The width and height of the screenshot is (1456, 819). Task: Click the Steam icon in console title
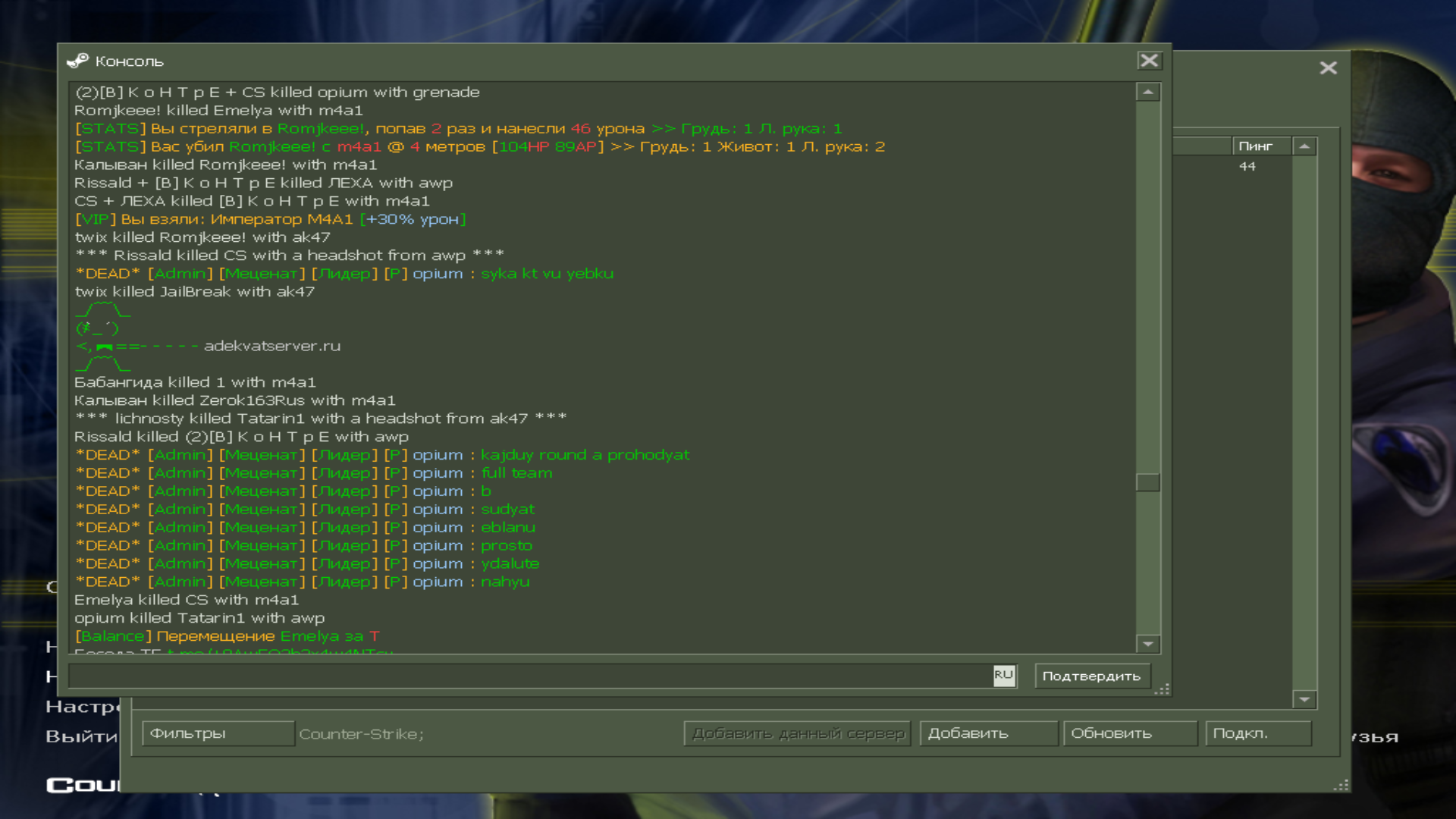tap(77, 61)
